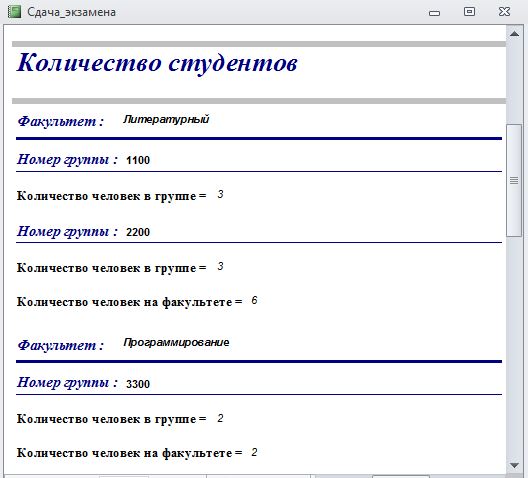Close the Сдача_экзамена report window

click(504, 12)
